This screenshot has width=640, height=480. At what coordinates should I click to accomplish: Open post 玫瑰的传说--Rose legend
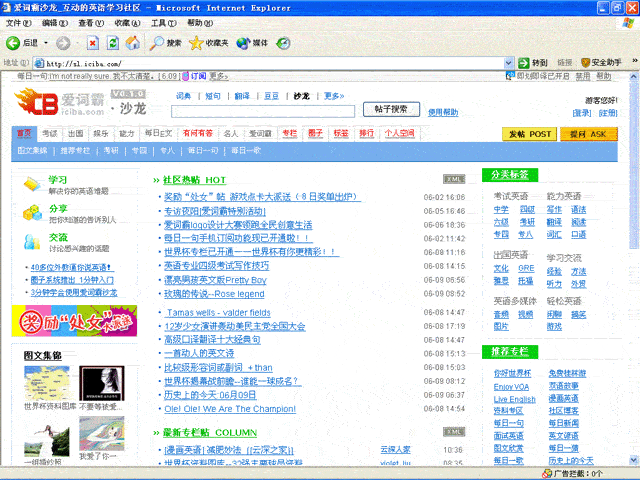[214, 293]
